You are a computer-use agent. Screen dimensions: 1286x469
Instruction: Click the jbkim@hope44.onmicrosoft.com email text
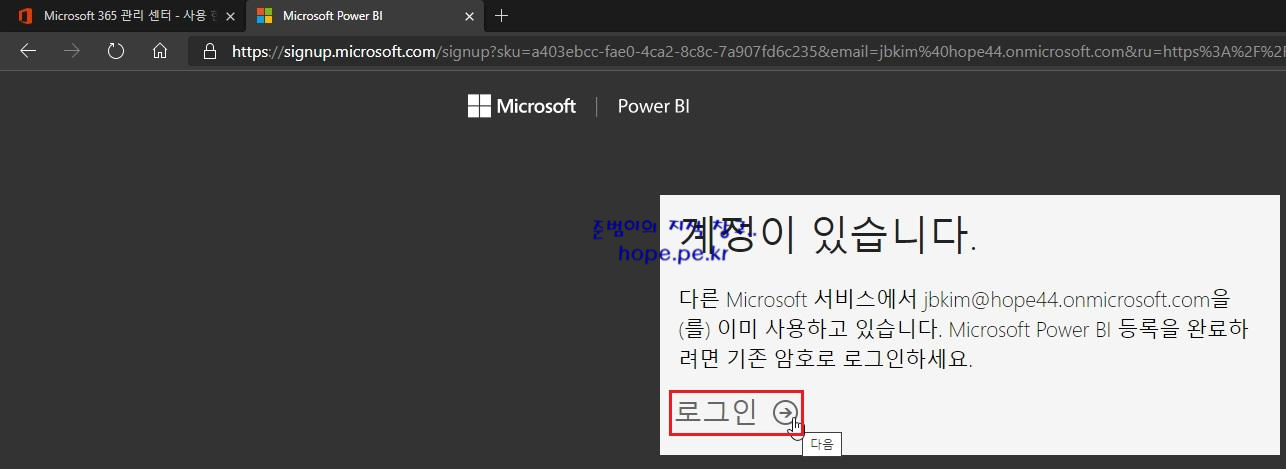[1065, 299]
